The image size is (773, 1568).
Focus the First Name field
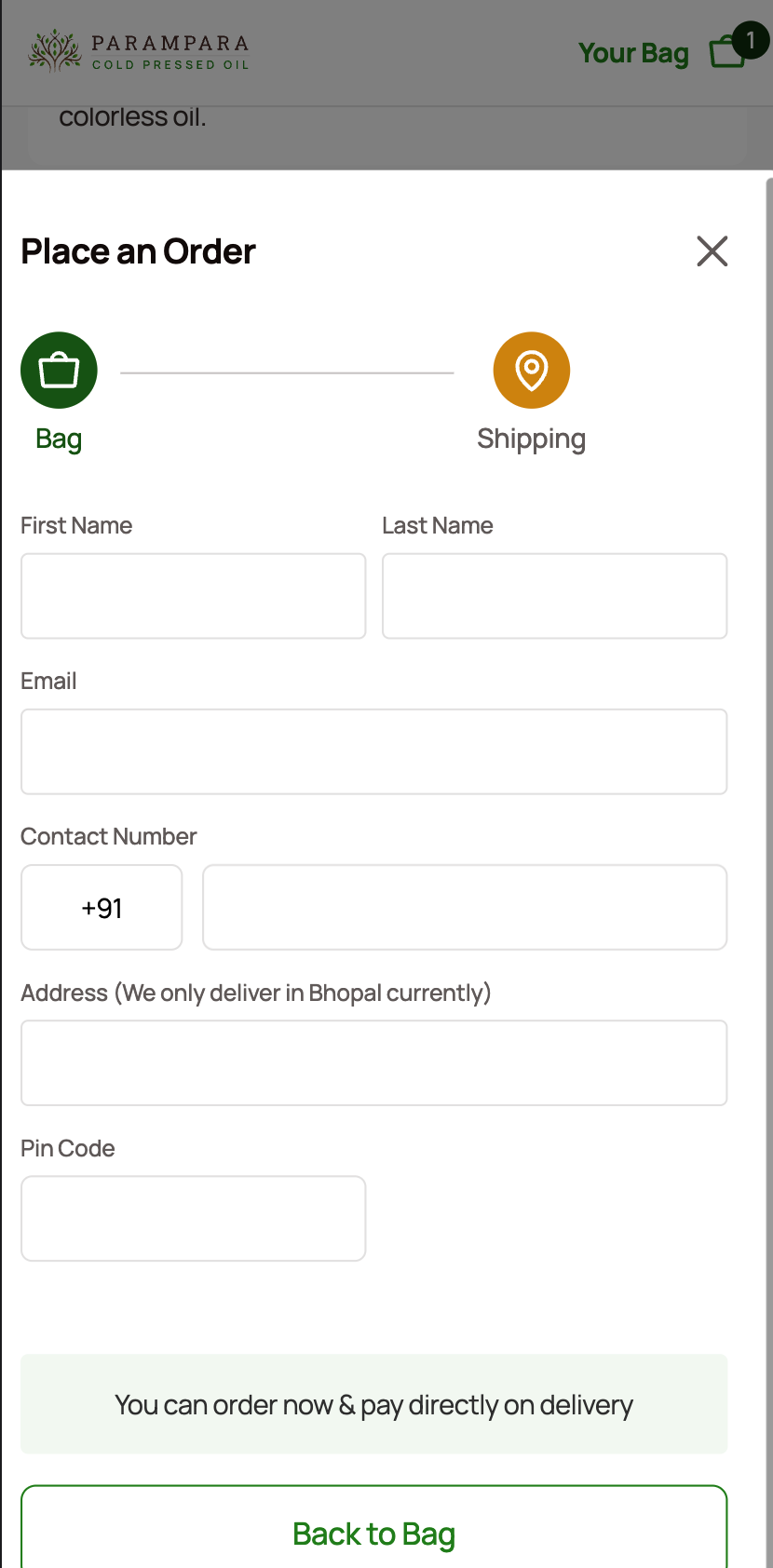tap(194, 596)
